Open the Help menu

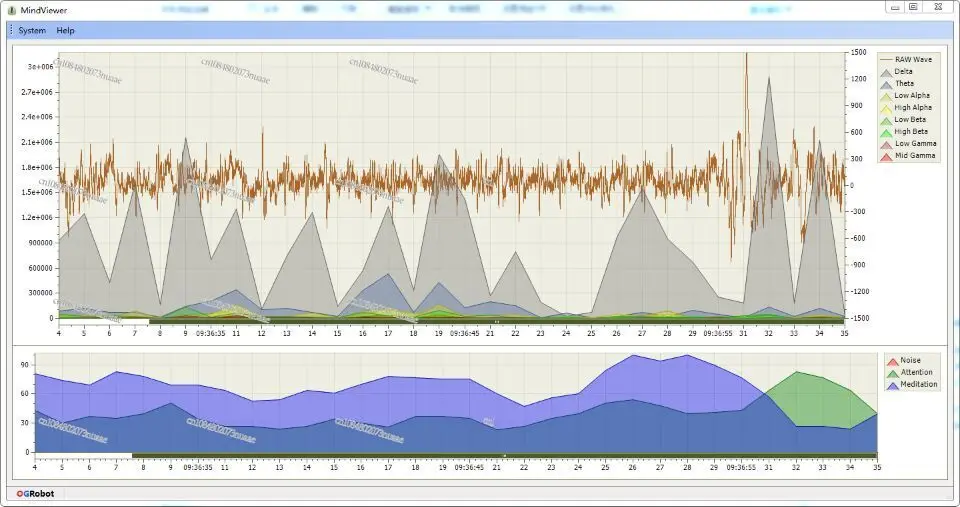(x=65, y=31)
